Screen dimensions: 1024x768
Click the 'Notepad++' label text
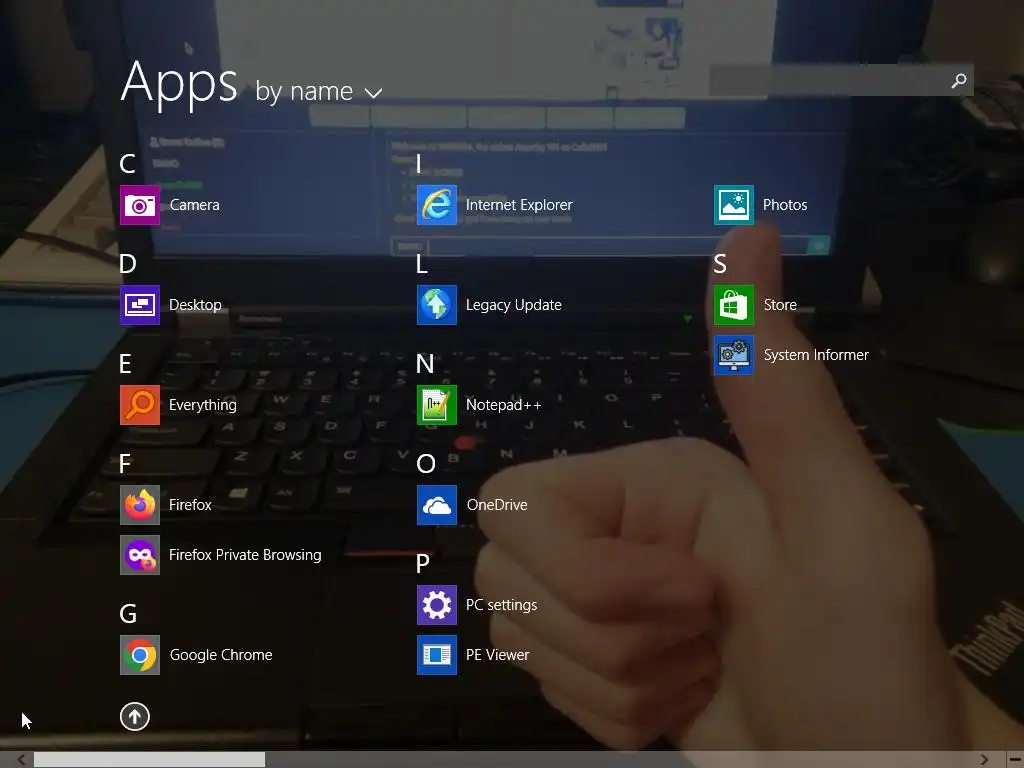tap(504, 405)
